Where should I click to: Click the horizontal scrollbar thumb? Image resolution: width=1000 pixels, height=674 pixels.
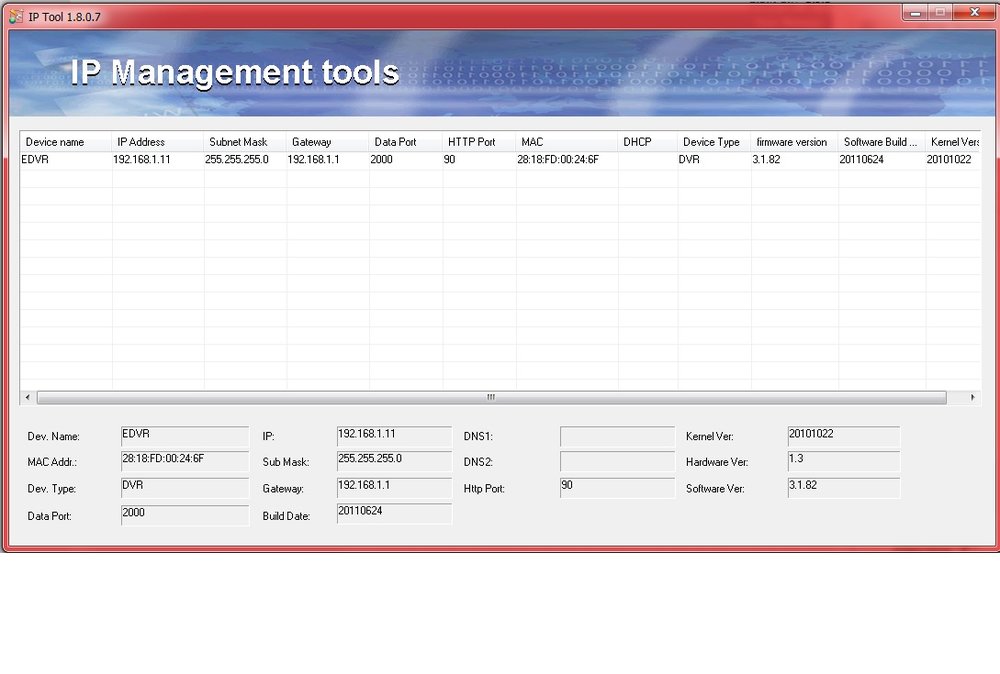(x=492, y=397)
